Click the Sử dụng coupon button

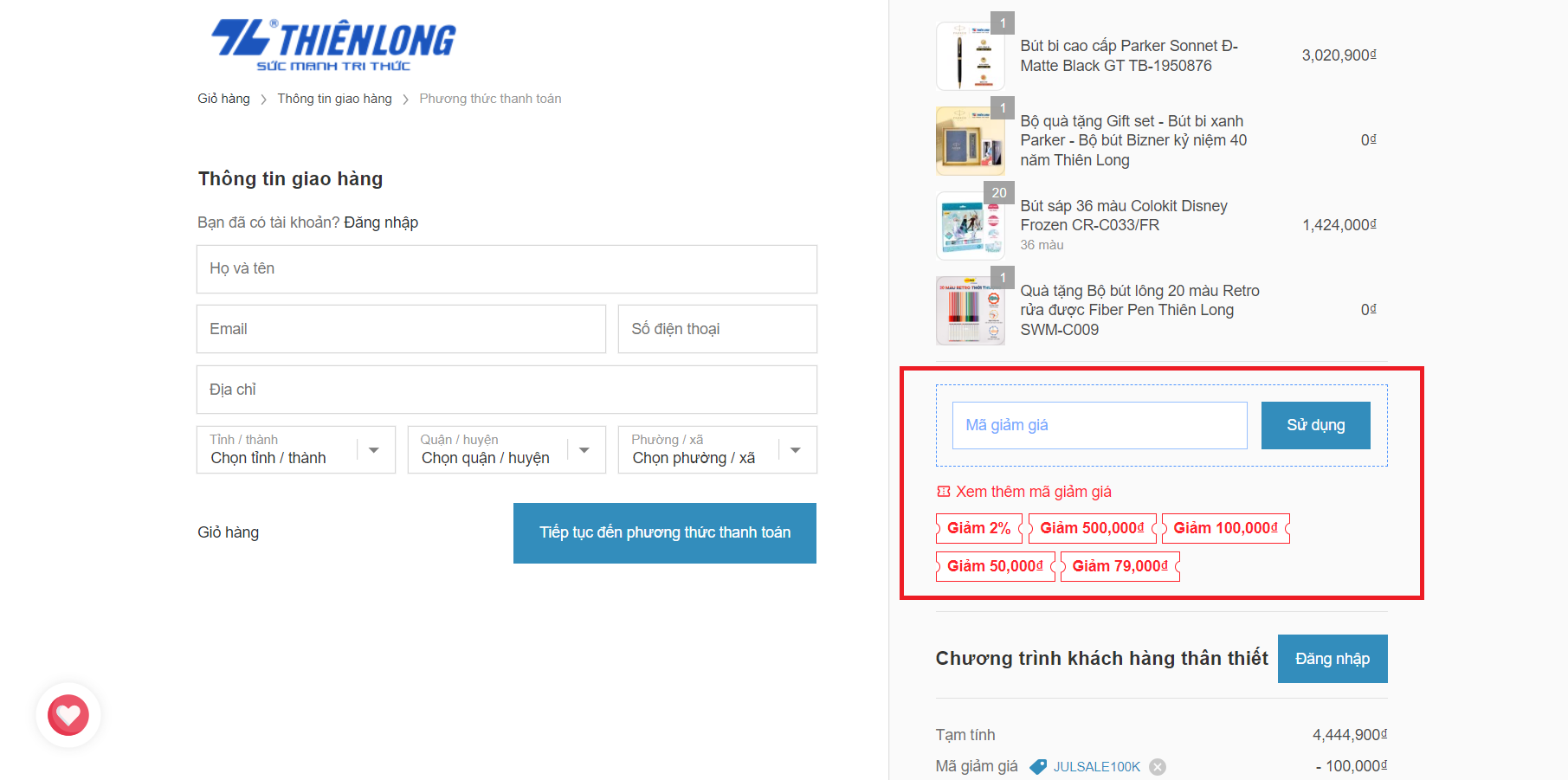[1316, 425]
